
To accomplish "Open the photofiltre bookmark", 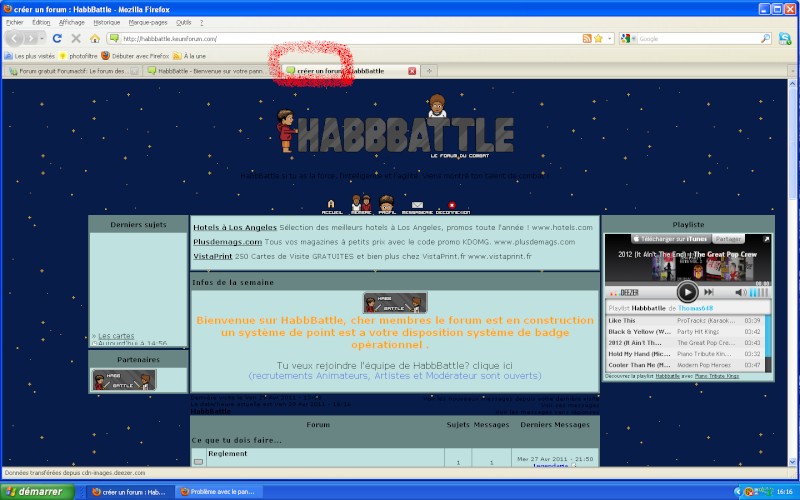I will coord(78,56).
